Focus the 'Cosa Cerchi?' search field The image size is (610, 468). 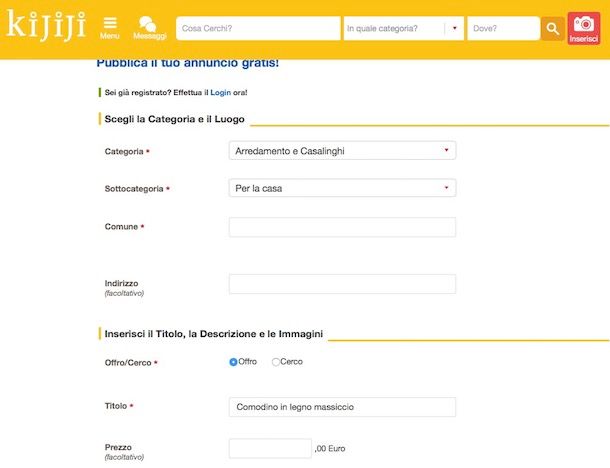tap(258, 28)
